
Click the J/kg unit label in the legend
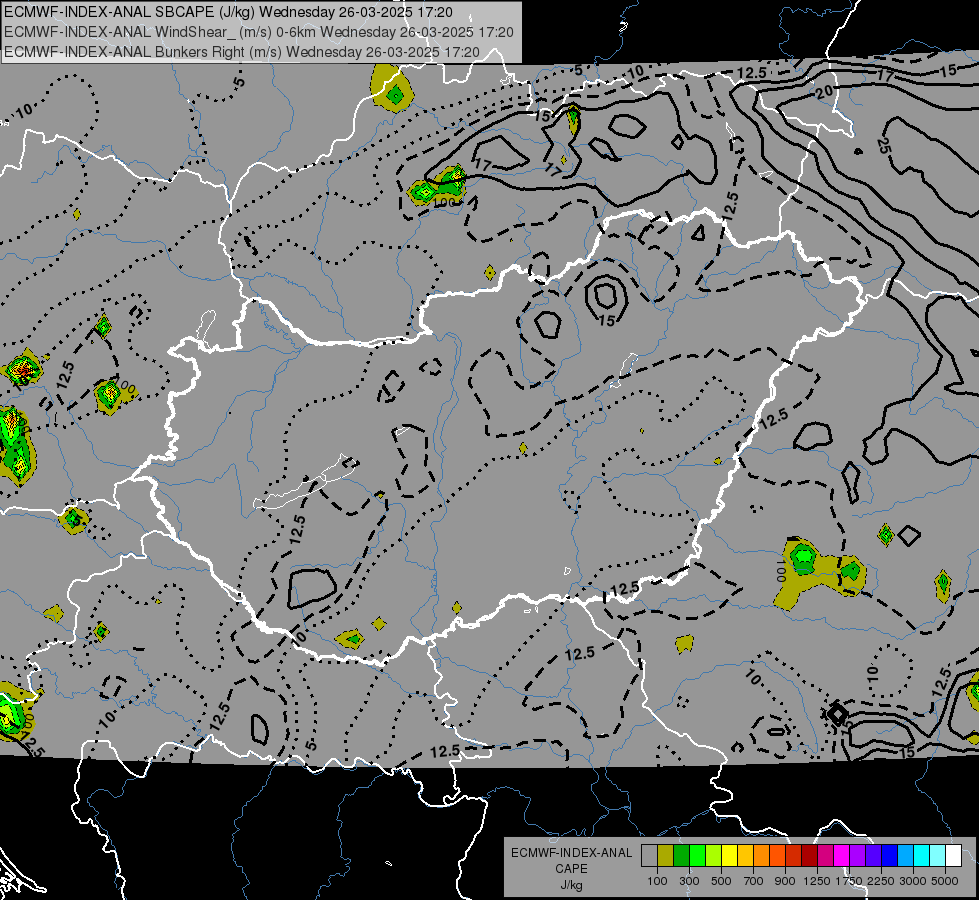pos(571,885)
